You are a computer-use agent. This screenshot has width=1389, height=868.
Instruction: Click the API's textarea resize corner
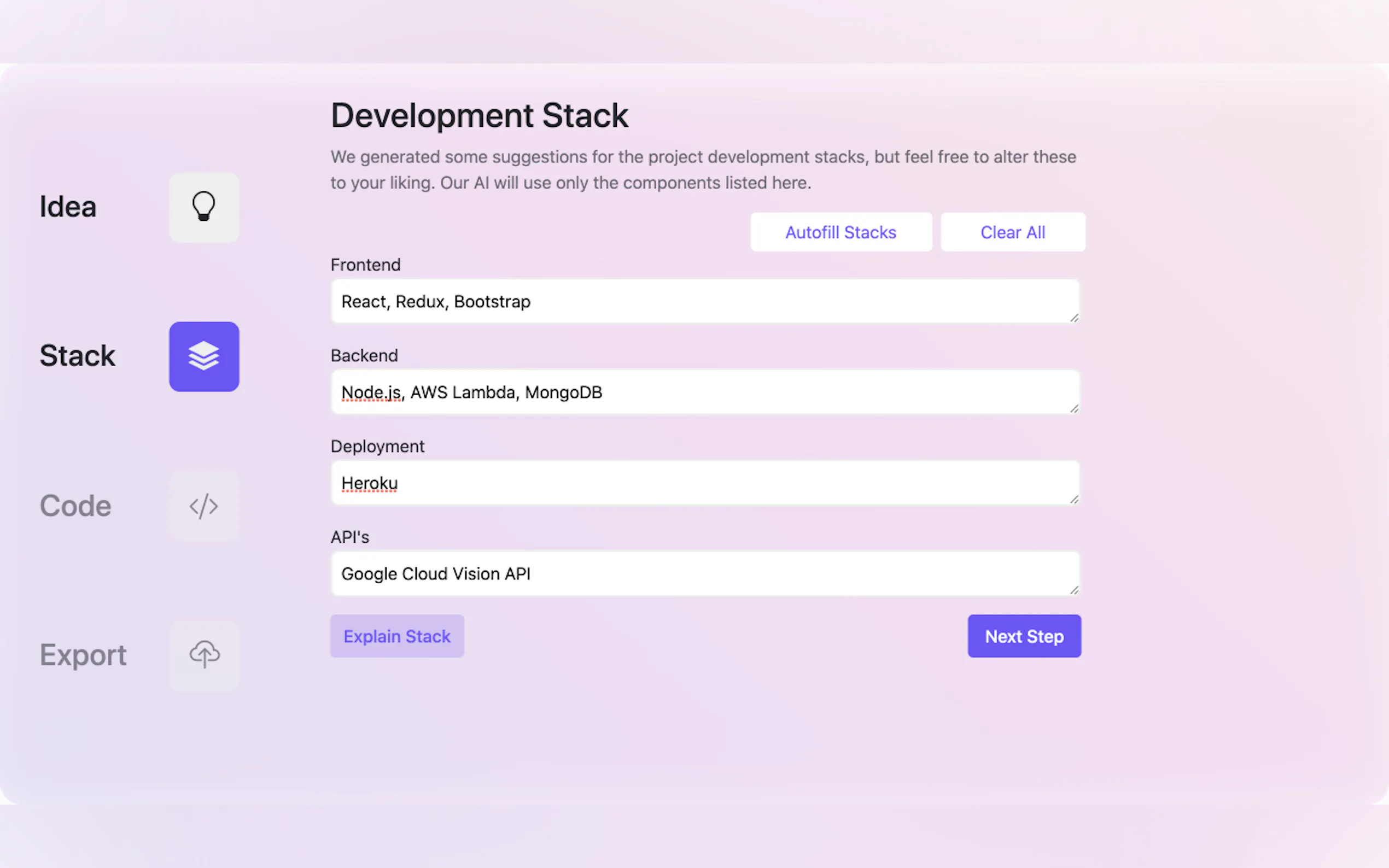(1074, 590)
